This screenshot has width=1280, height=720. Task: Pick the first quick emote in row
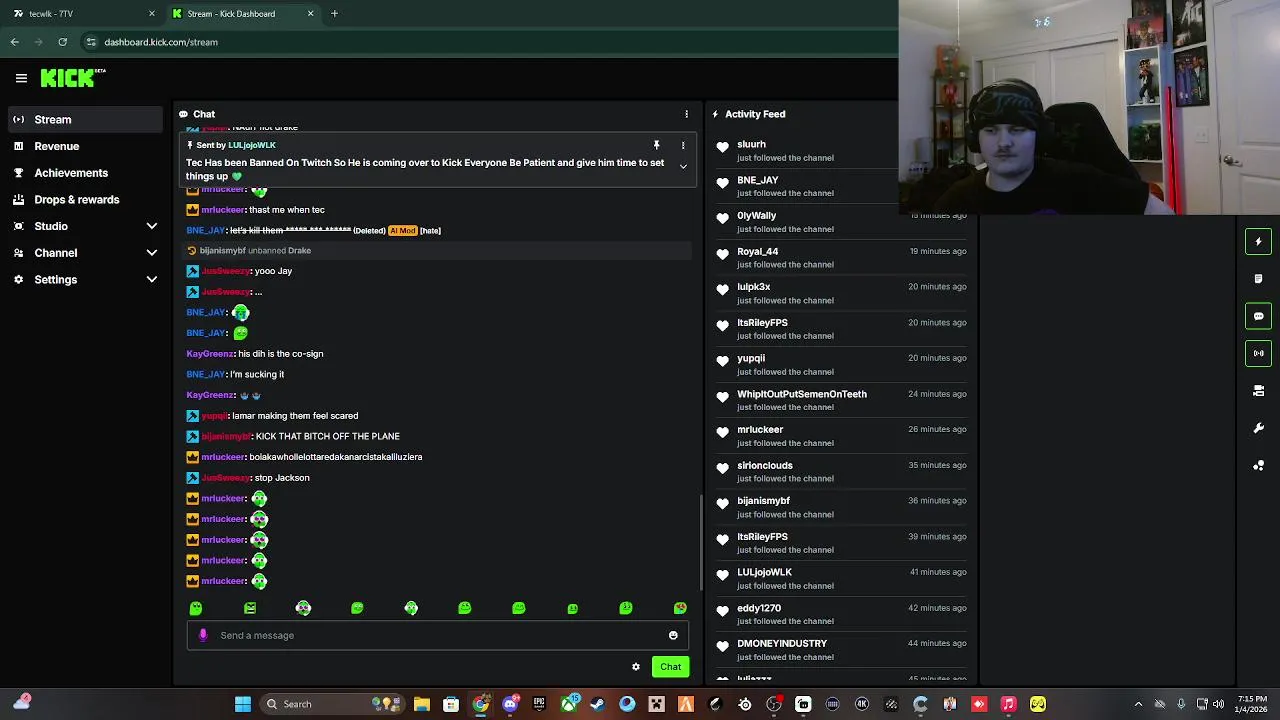coord(196,608)
